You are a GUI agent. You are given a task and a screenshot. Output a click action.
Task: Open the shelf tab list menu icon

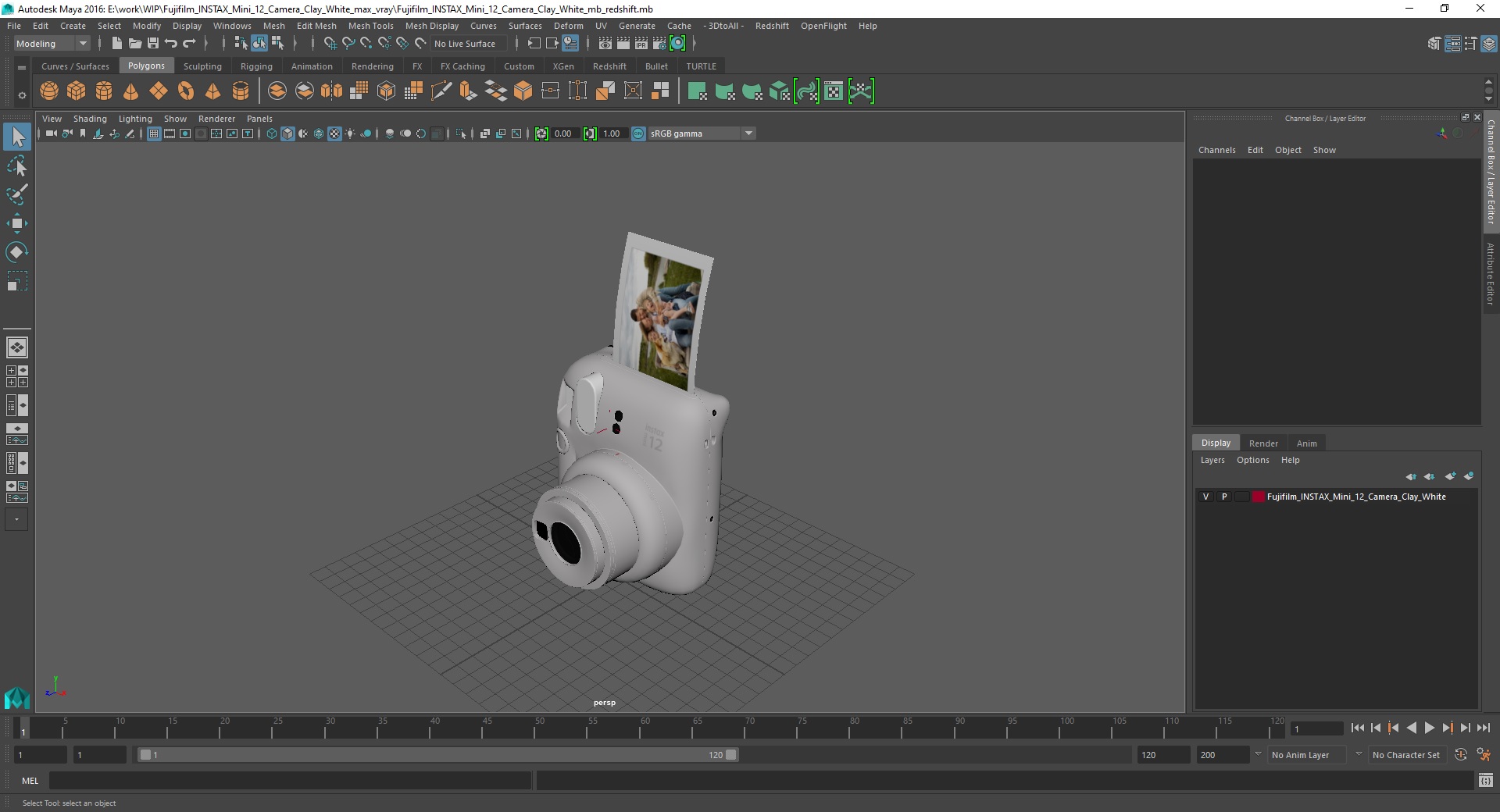(x=22, y=68)
